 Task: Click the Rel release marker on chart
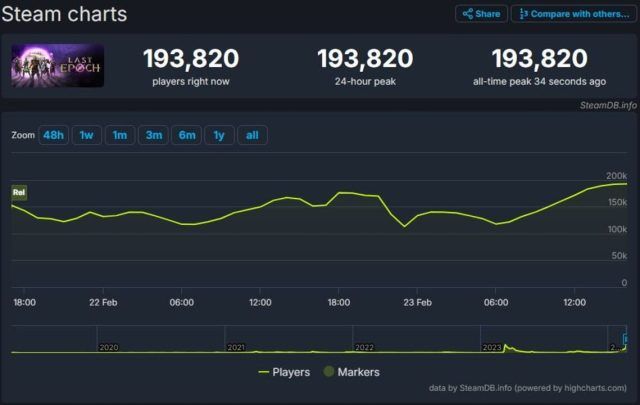pos(19,192)
